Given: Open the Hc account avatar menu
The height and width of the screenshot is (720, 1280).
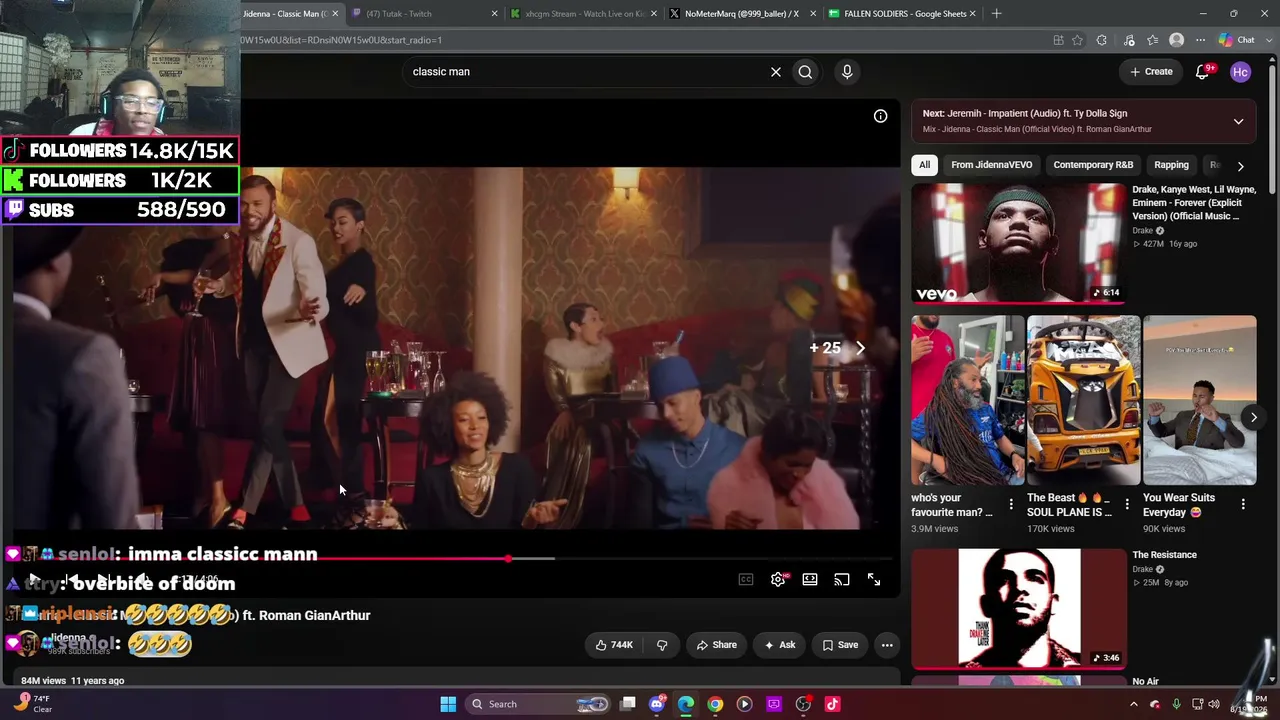Looking at the screenshot, I should [x=1240, y=72].
